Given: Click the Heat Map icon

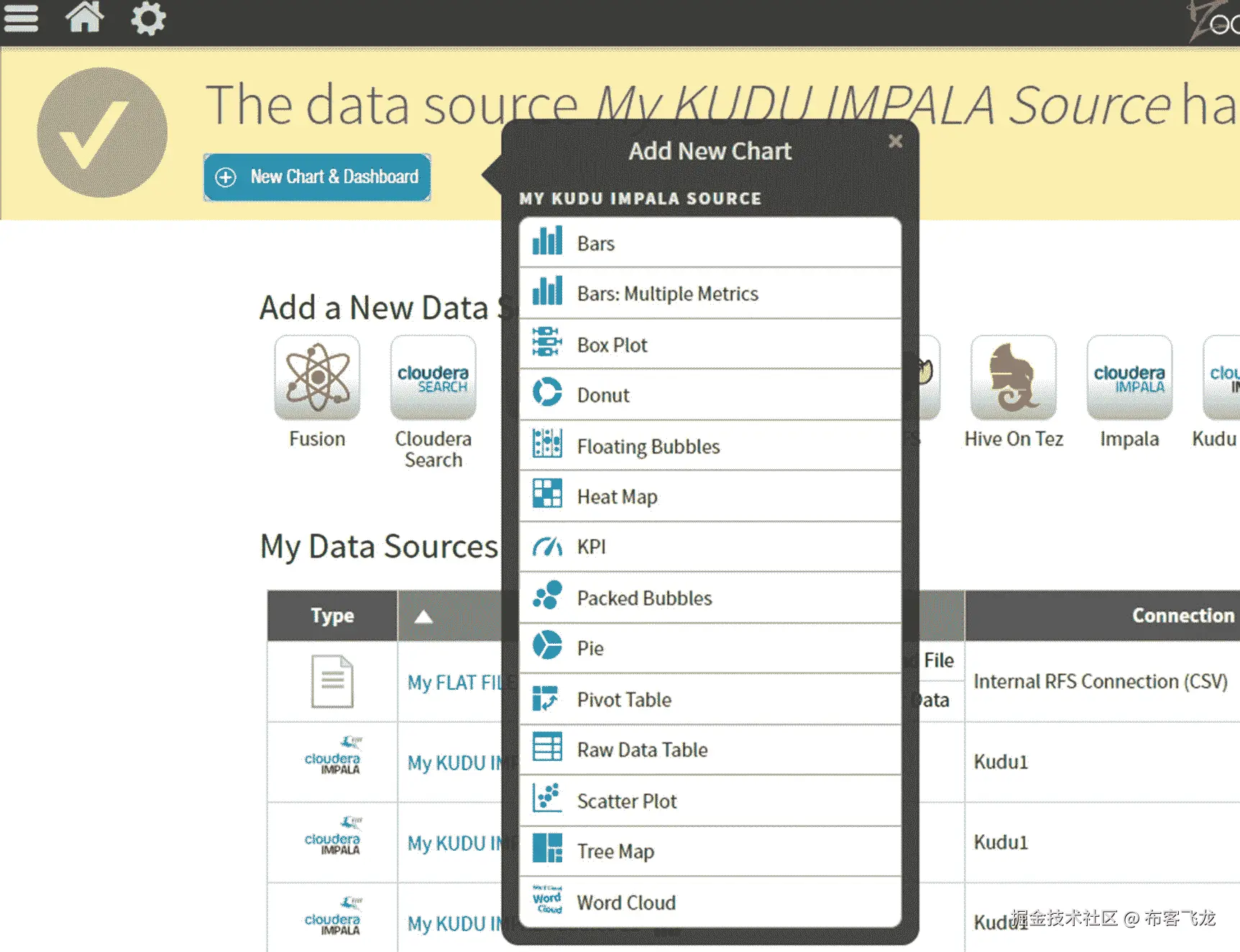Looking at the screenshot, I should (x=547, y=494).
